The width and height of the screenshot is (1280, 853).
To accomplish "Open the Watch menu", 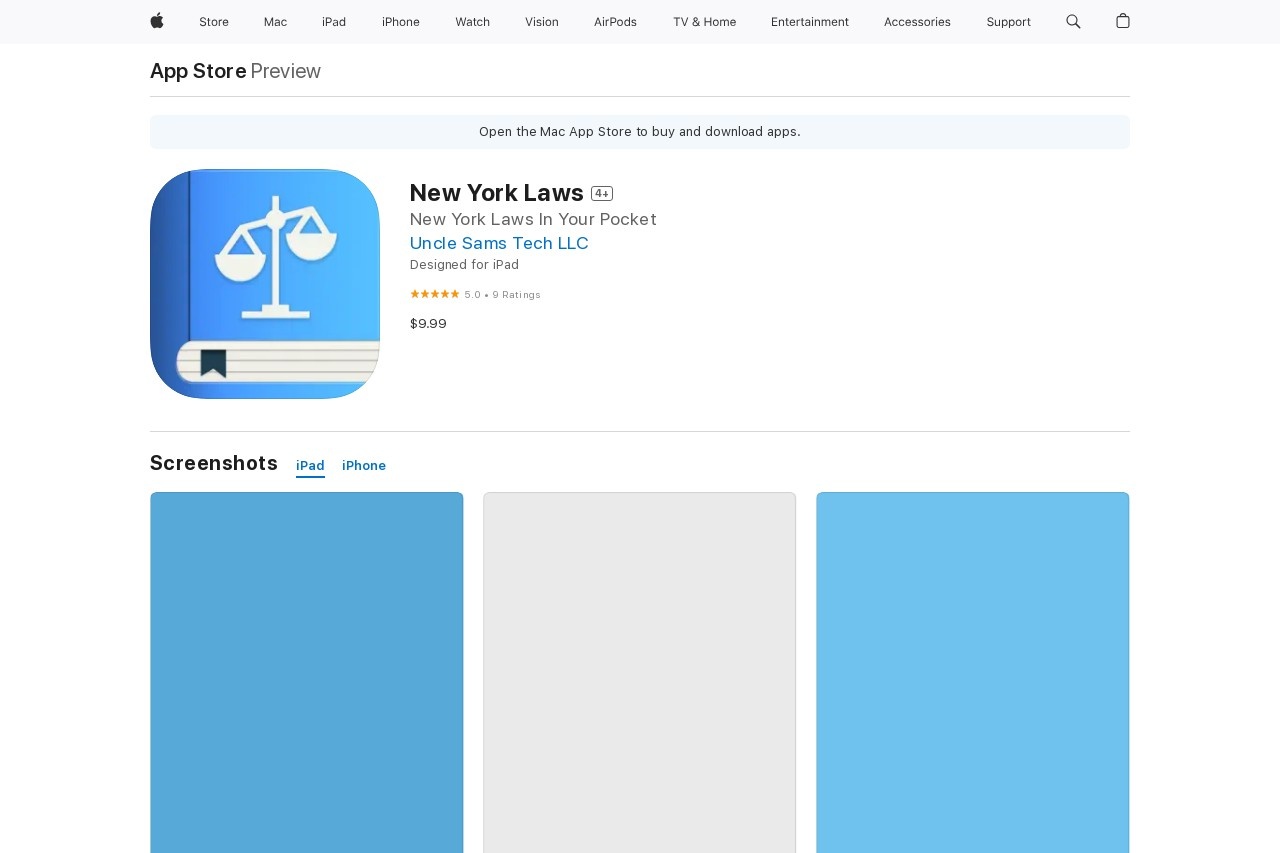I will 473,22.
